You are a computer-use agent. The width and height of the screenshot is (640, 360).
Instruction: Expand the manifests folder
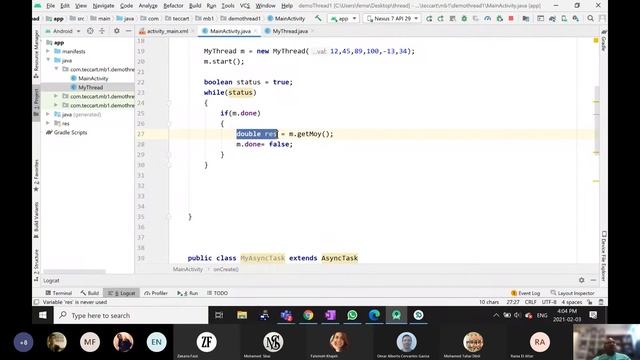(x=48, y=51)
